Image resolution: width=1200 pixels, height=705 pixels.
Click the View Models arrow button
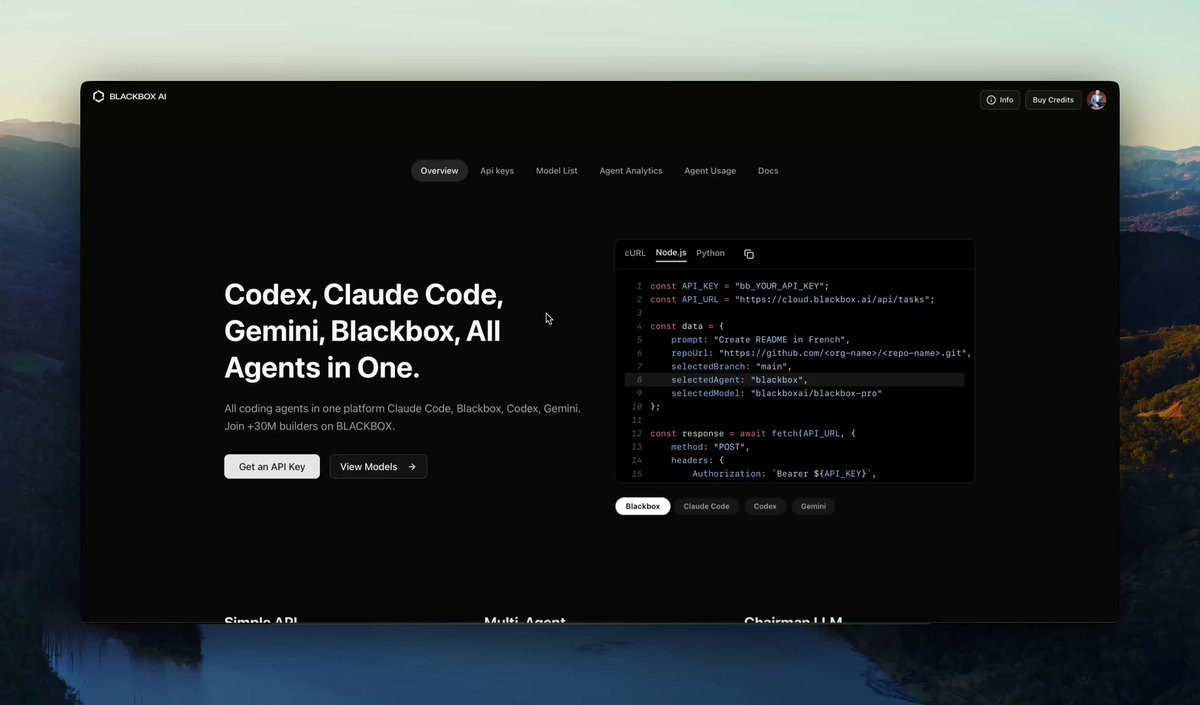pos(378,467)
